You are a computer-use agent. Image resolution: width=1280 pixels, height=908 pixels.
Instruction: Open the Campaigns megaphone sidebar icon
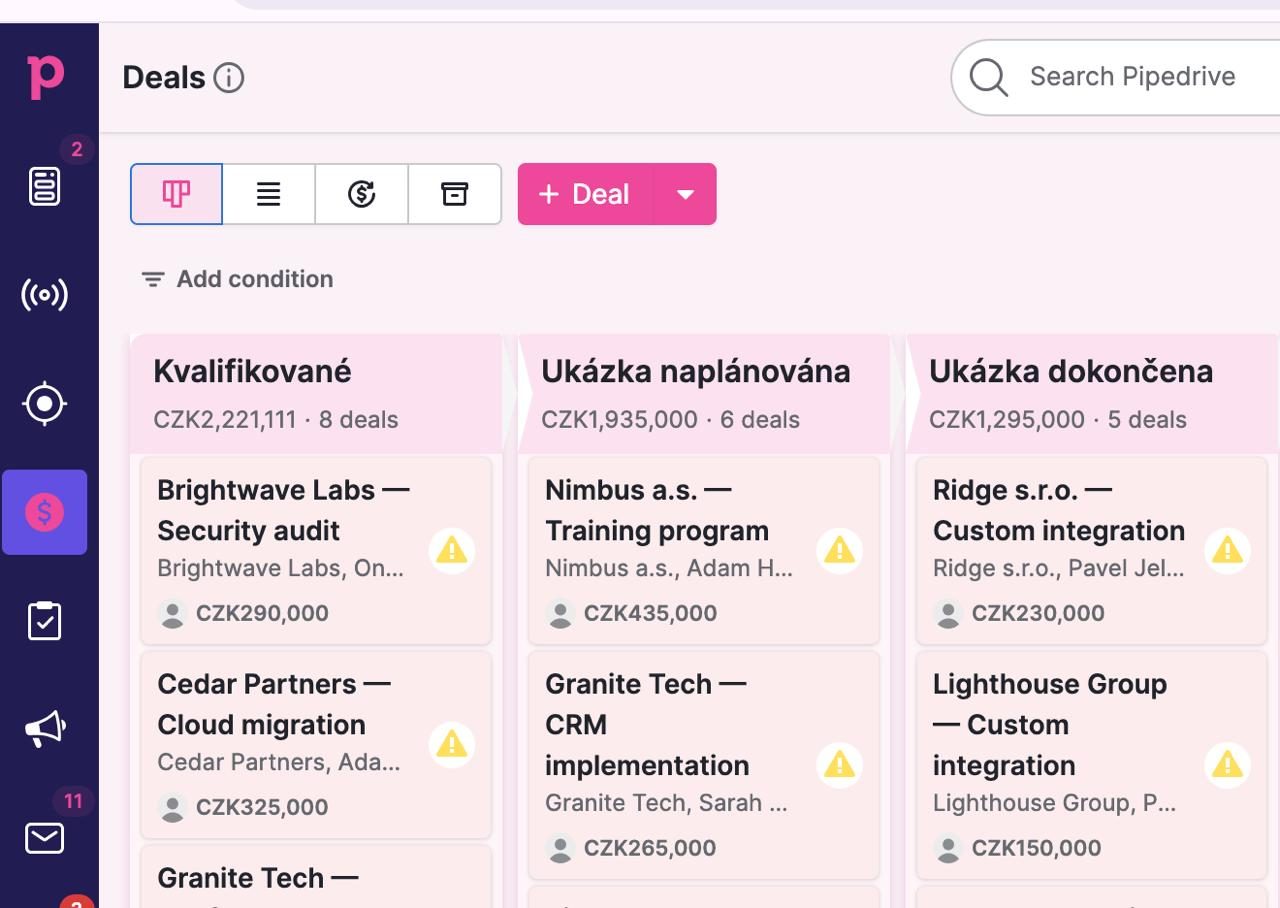click(x=45, y=729)
